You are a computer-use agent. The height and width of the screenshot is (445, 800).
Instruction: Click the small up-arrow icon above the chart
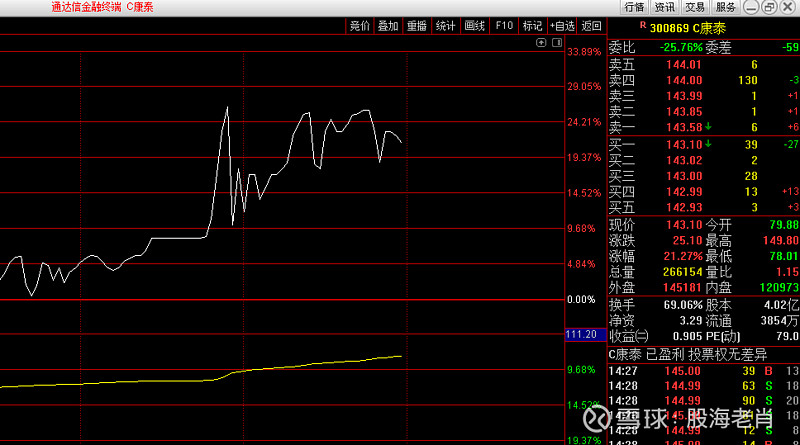tap(541, 42)
